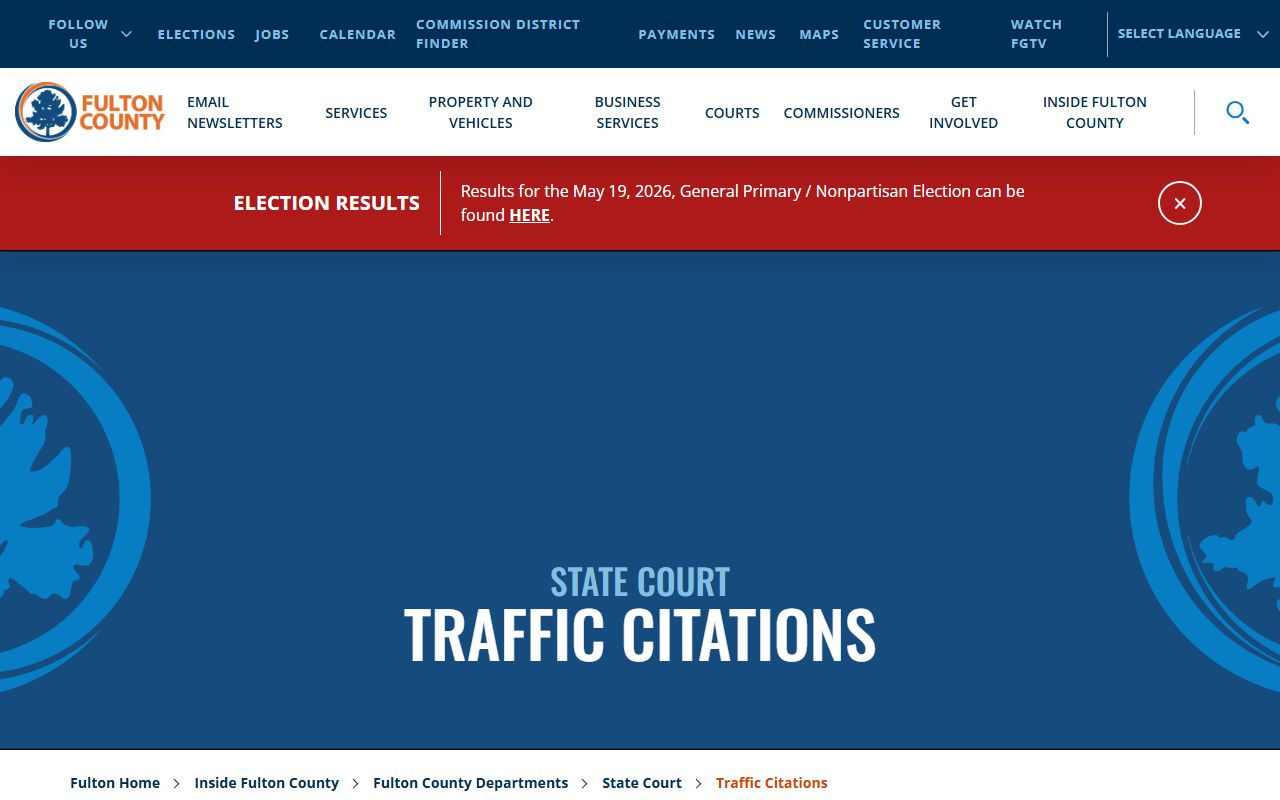The image size is (1280, 800).
Task: Go to Customer Service
Action: 902,34
